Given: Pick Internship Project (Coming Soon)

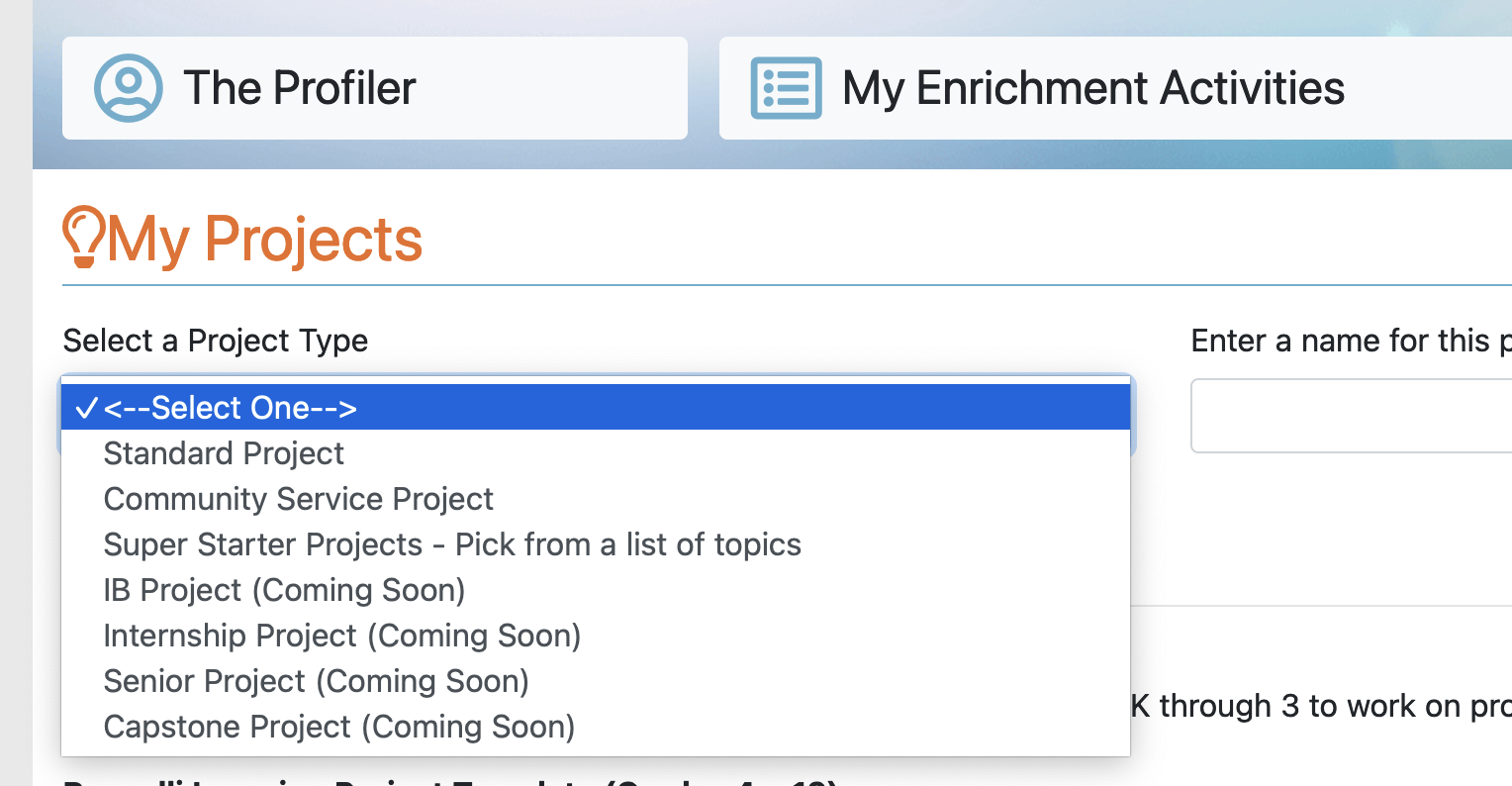Looking at the screenshot, I should pyautogui.click(x=341, y=636).
